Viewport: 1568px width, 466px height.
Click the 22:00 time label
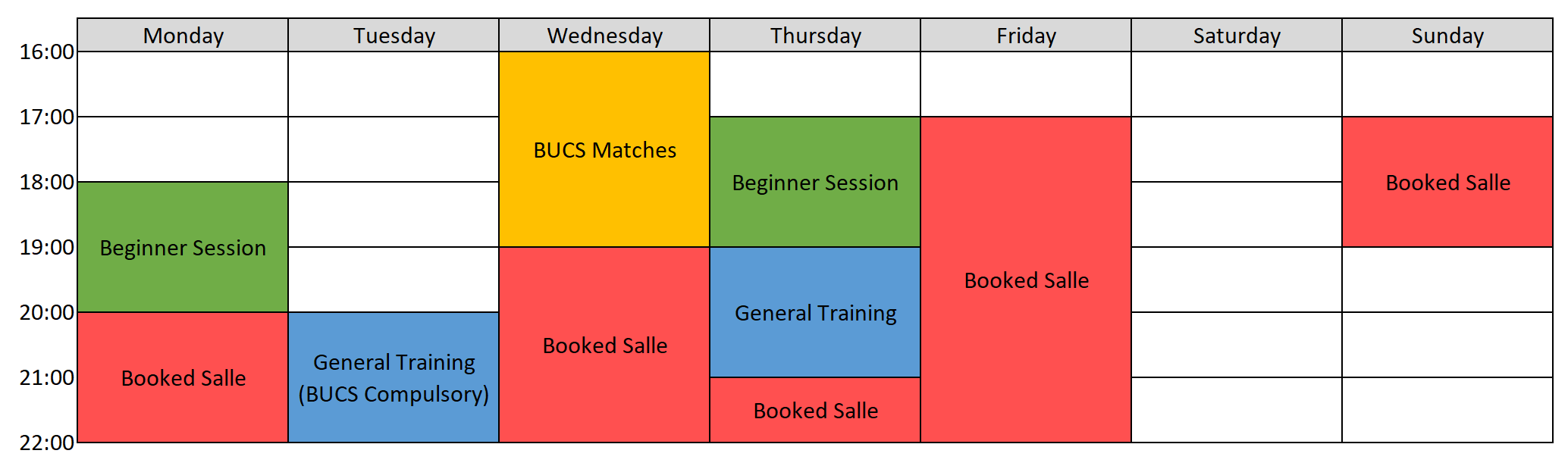pos(47,443)
